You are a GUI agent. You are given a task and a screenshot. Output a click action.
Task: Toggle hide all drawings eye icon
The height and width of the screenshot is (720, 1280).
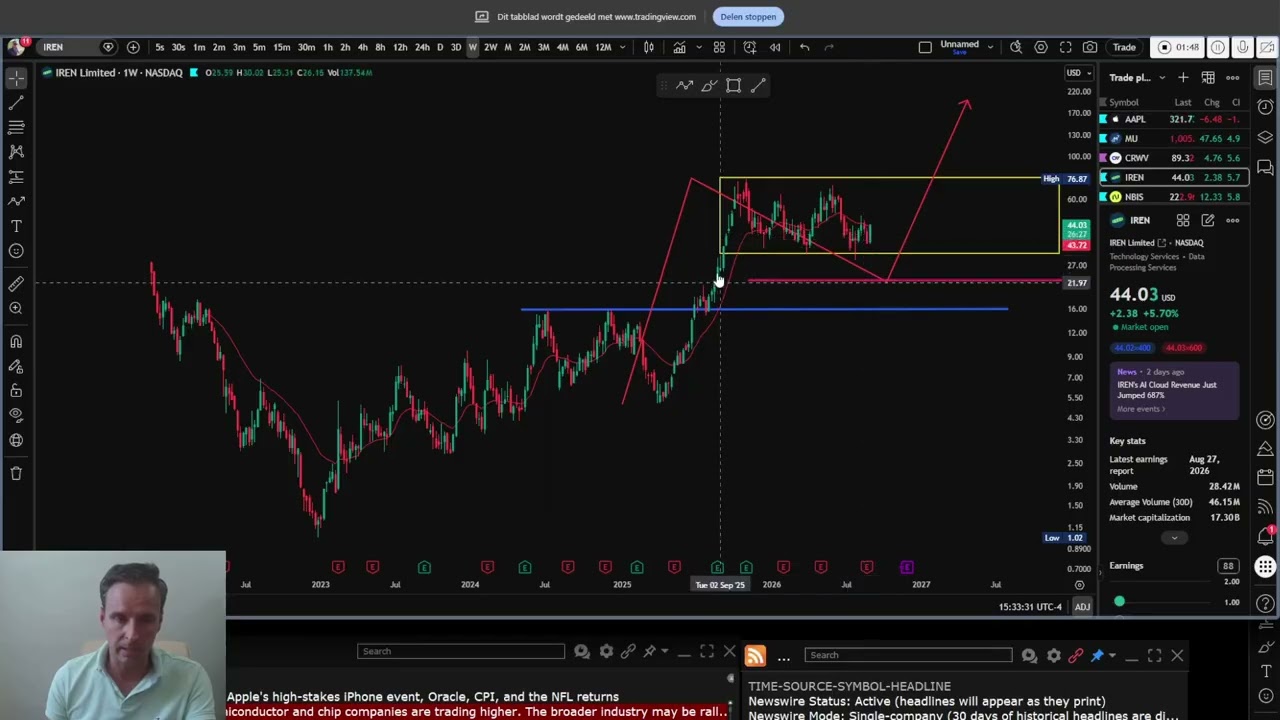pyautogui.click(x=16, y=415)
